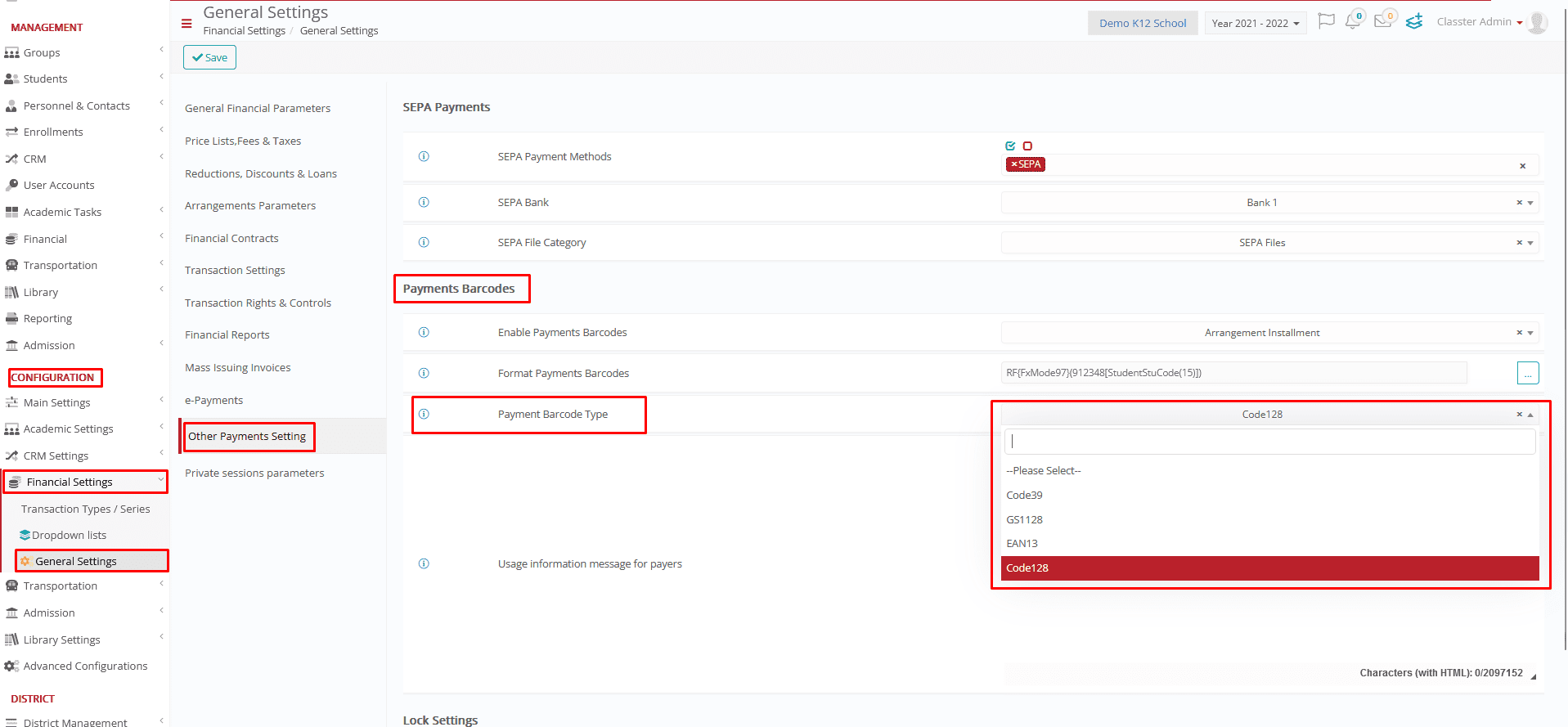
Task: Click info icon for SEPA Bank
Action: coord(424,202)
